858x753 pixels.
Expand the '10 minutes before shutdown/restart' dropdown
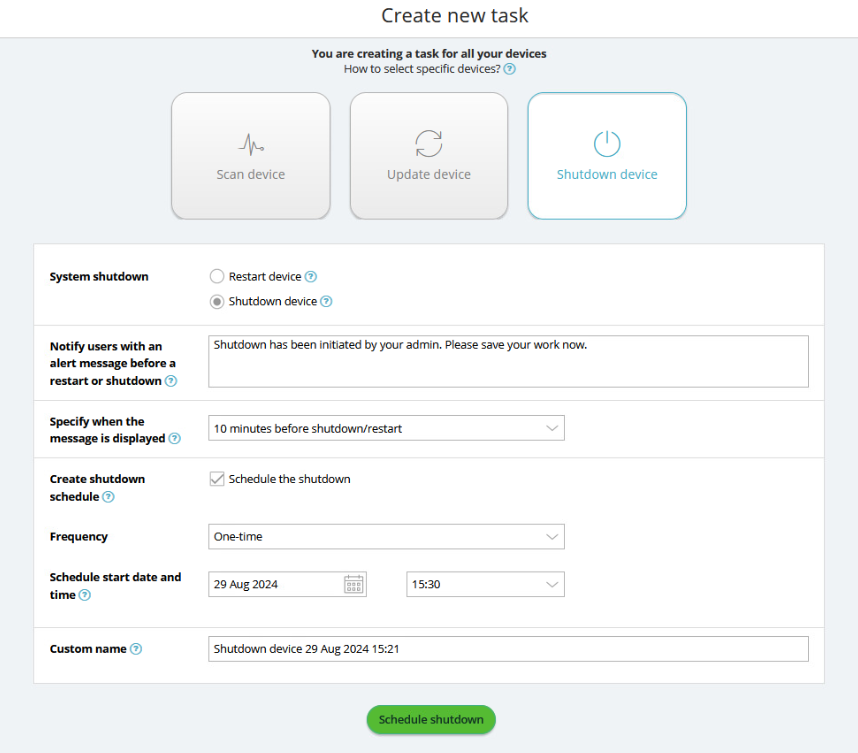(x=386, y=428)
